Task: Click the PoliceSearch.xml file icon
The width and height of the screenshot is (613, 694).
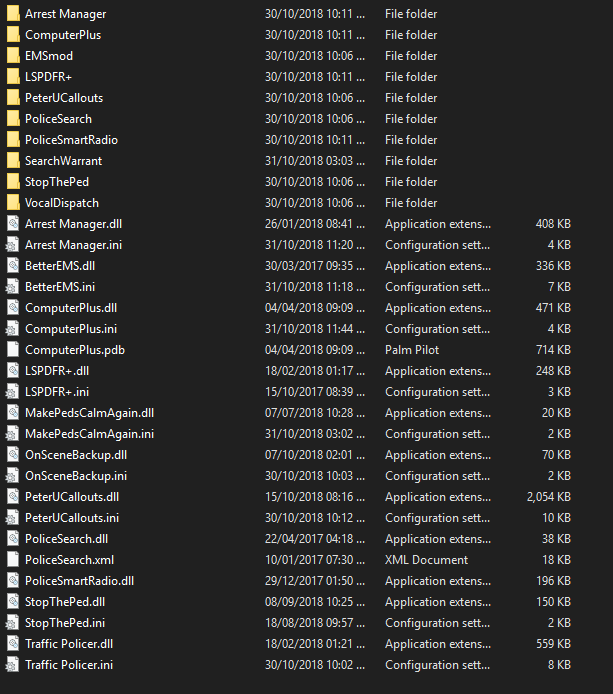Action: coord(13,560)
